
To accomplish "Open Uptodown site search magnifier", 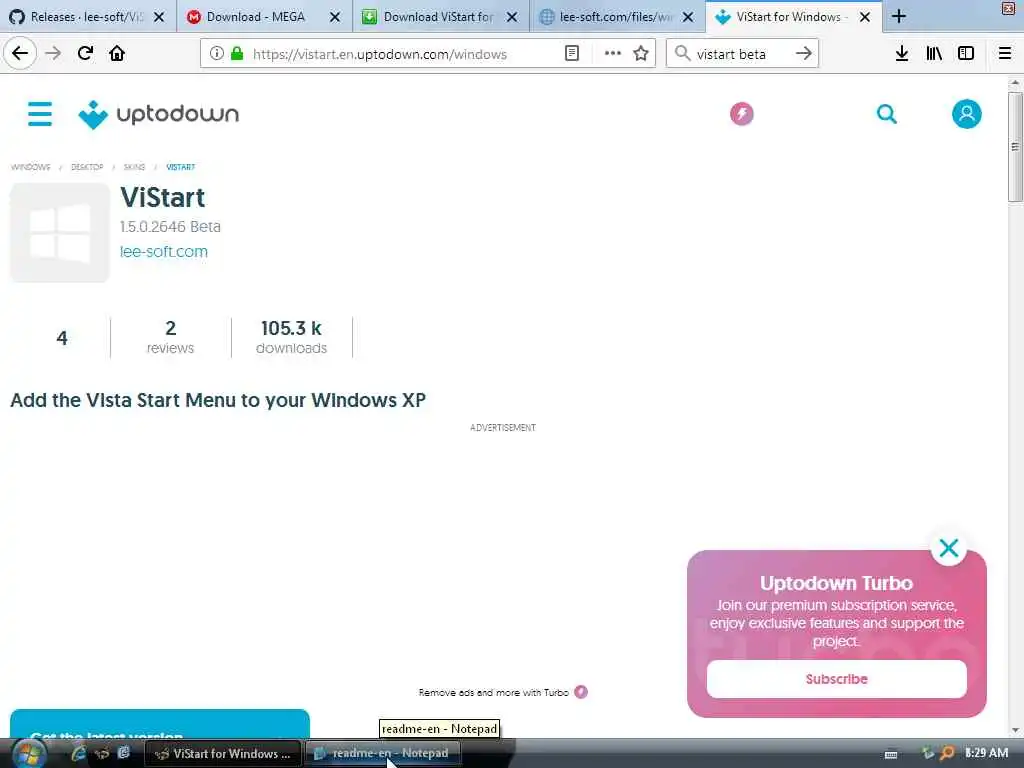I will click(x=886, y=114).
